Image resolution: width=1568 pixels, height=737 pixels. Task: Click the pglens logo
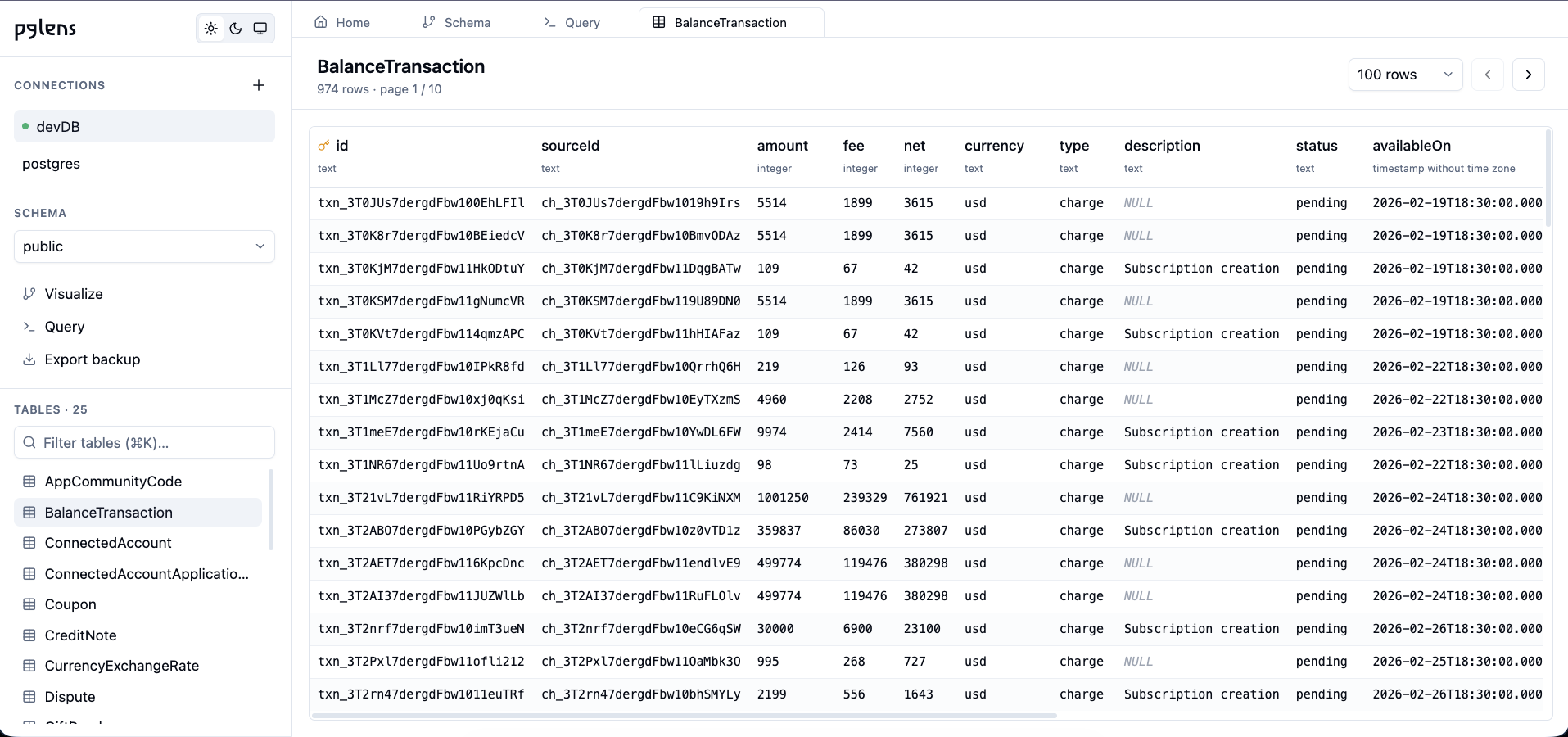point(45,29)
